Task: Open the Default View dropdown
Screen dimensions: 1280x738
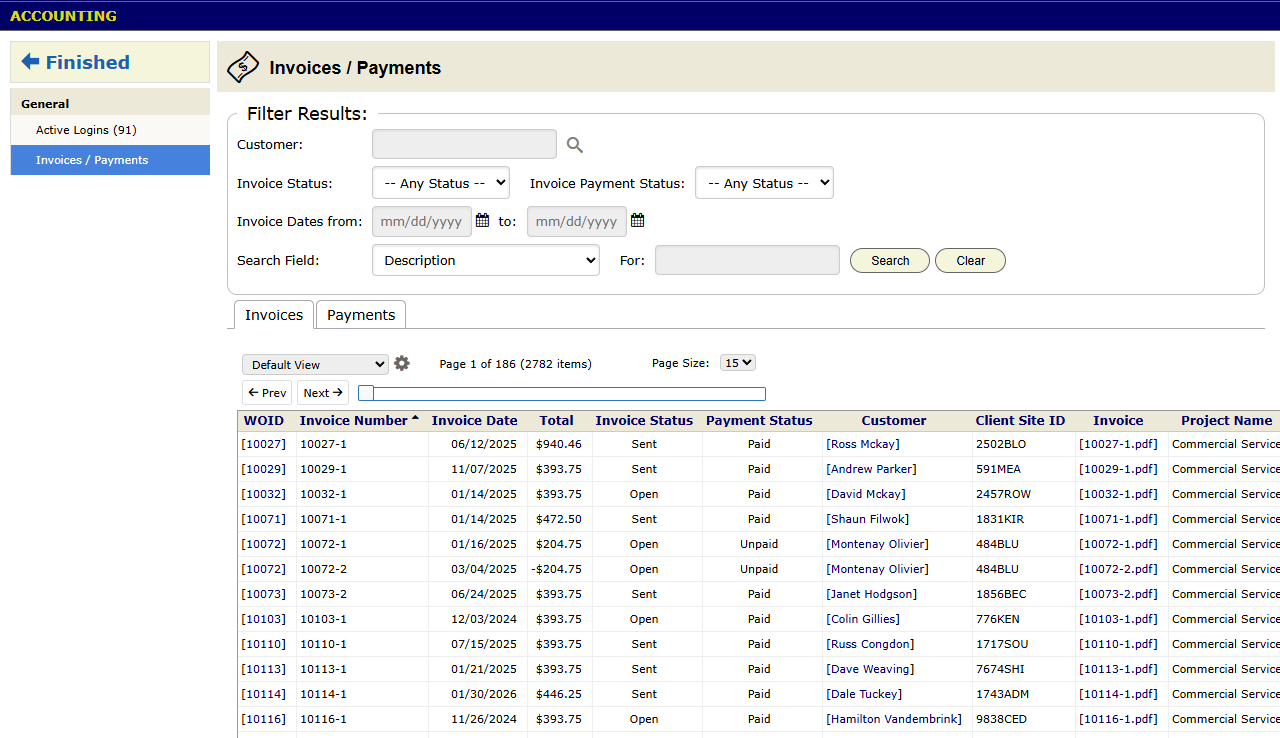Action: 315,365
